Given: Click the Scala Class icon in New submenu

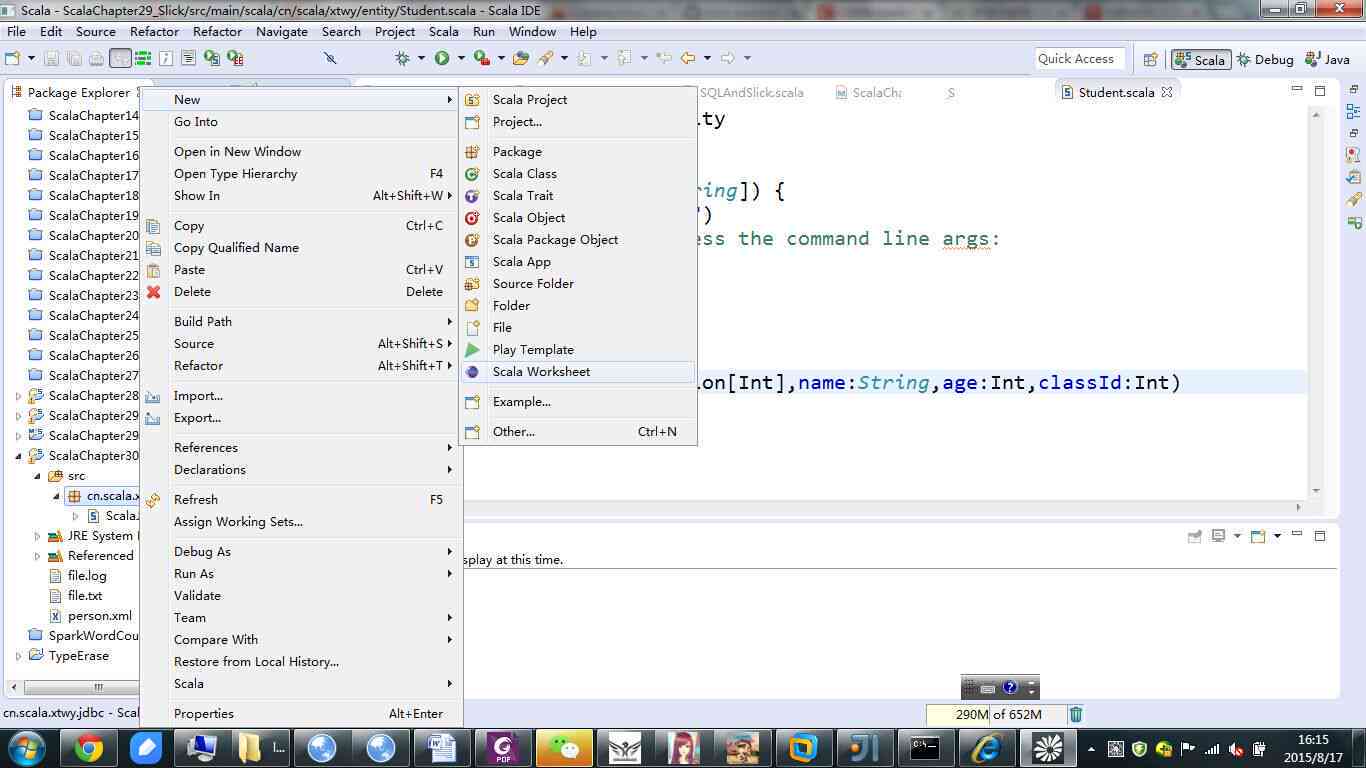Looking at the screenshot, I should 472,174.
